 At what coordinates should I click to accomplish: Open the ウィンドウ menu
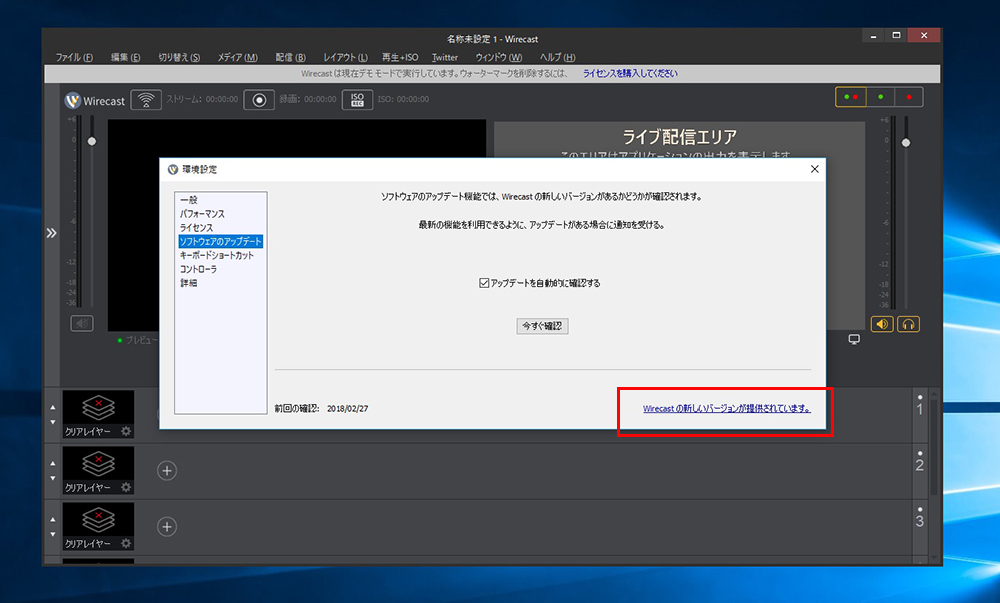[x=499, y=57]
